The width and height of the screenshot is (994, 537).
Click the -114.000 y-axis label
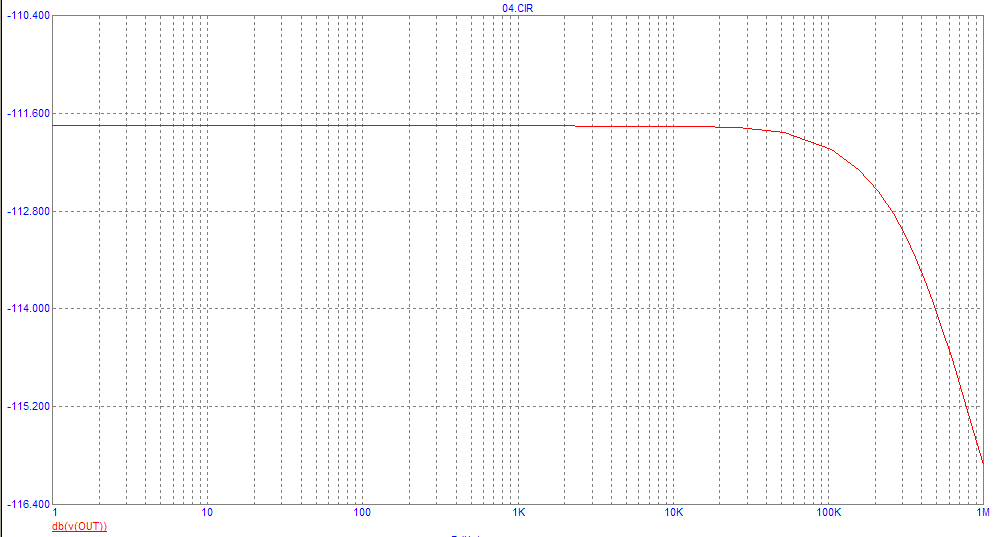(29, 309)
